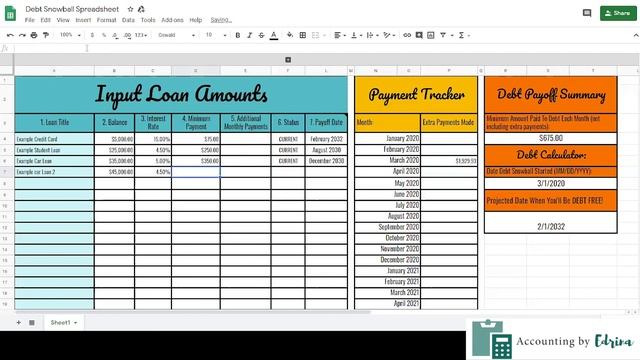
Task: Open the Format menu
Action: point(107,20)
